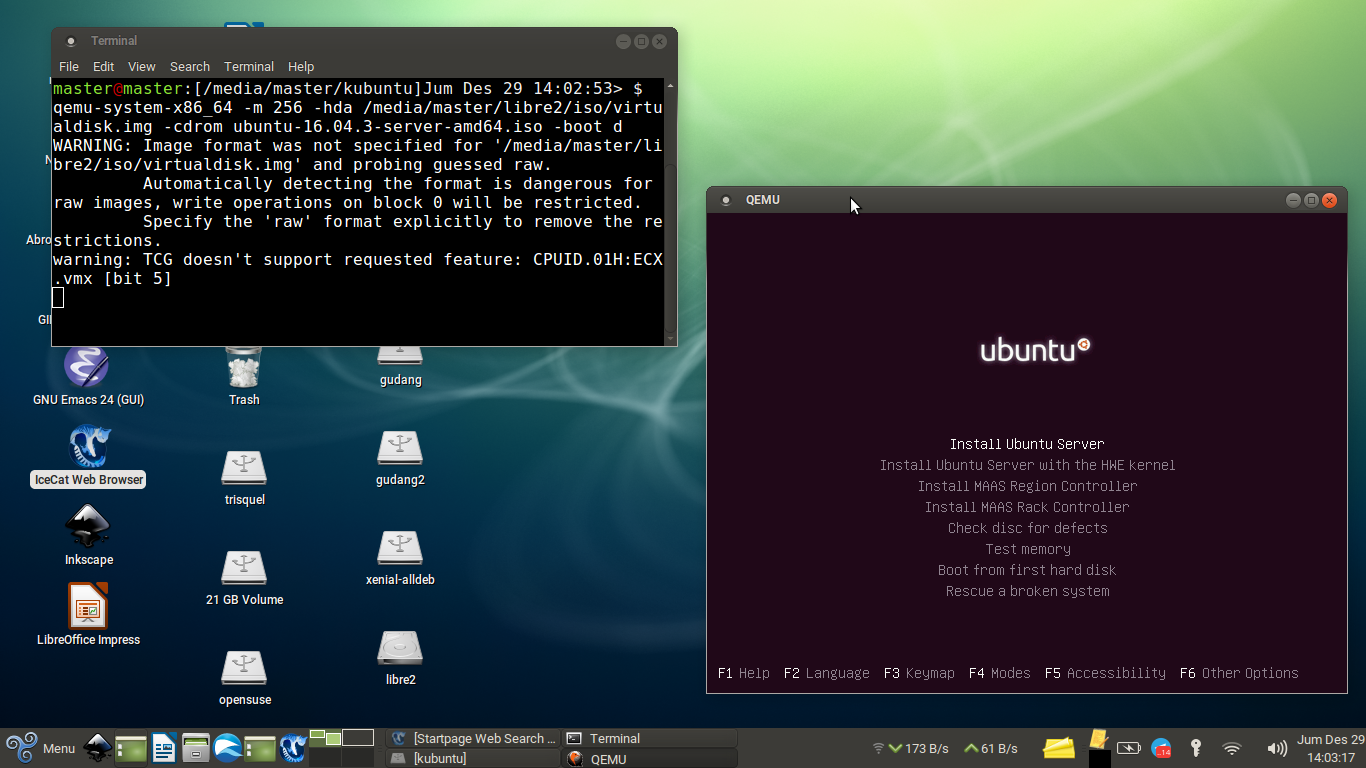Open the libre2 disk icon
Viewport: 1366px width, 768px height.
coord(400,648)
